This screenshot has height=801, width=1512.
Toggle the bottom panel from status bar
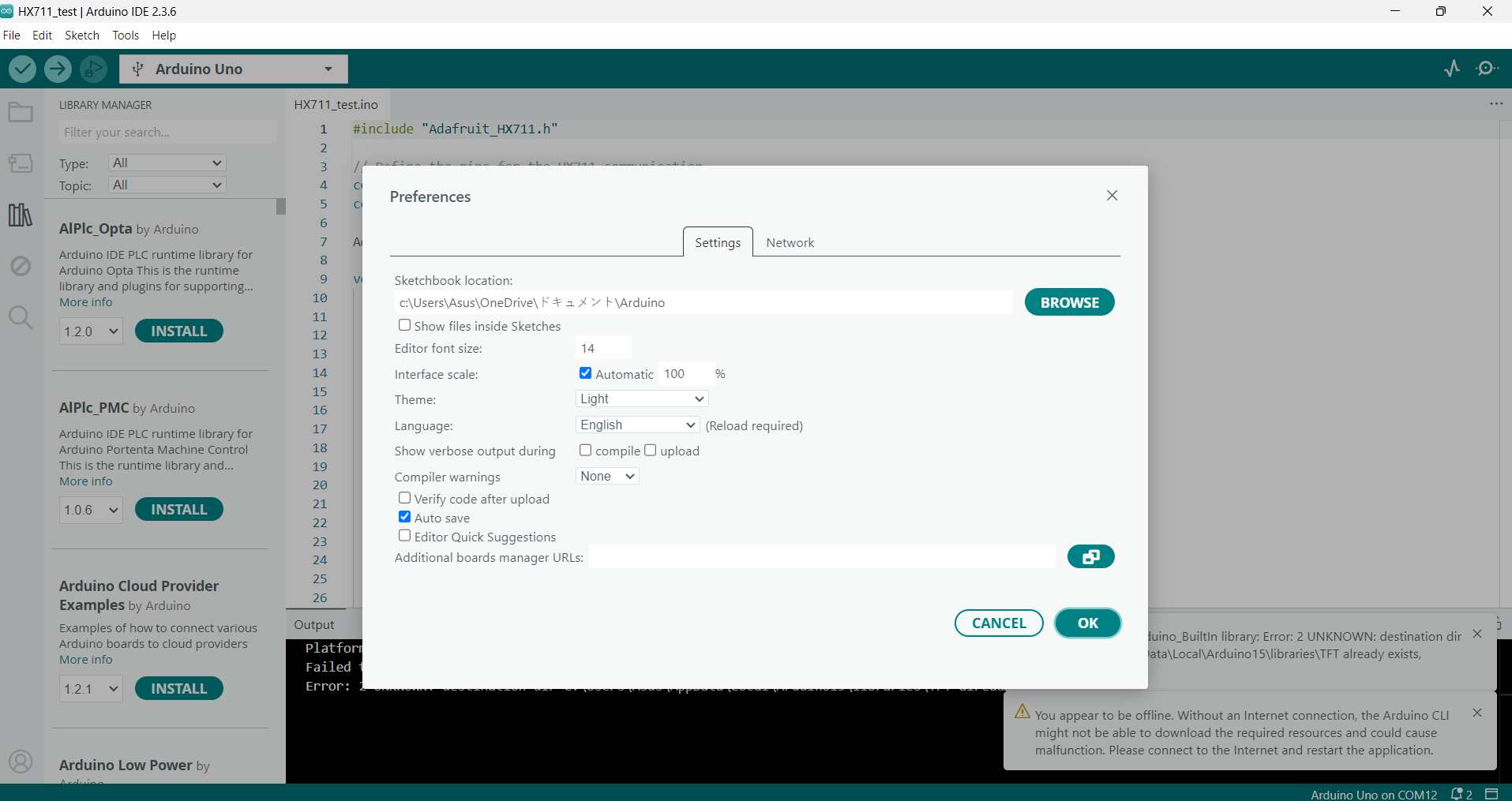coord(1491,794)
